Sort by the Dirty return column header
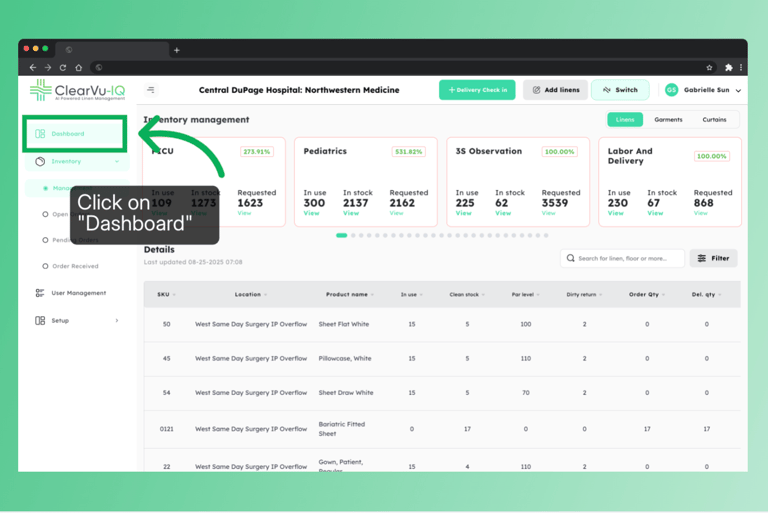The image size is (768, 513). coord(584,294)
